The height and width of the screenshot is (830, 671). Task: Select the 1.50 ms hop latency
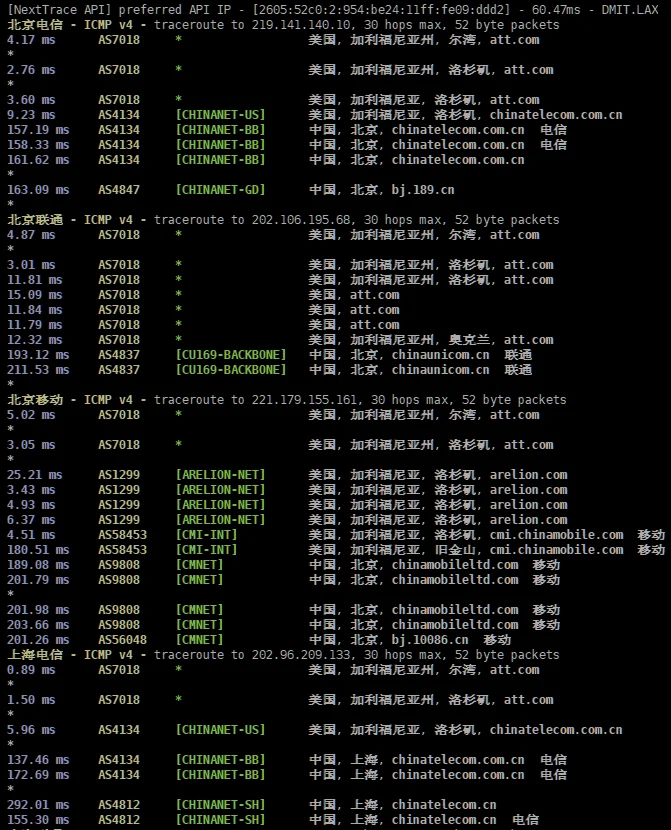pyautogui.click(x=31, y=700)
